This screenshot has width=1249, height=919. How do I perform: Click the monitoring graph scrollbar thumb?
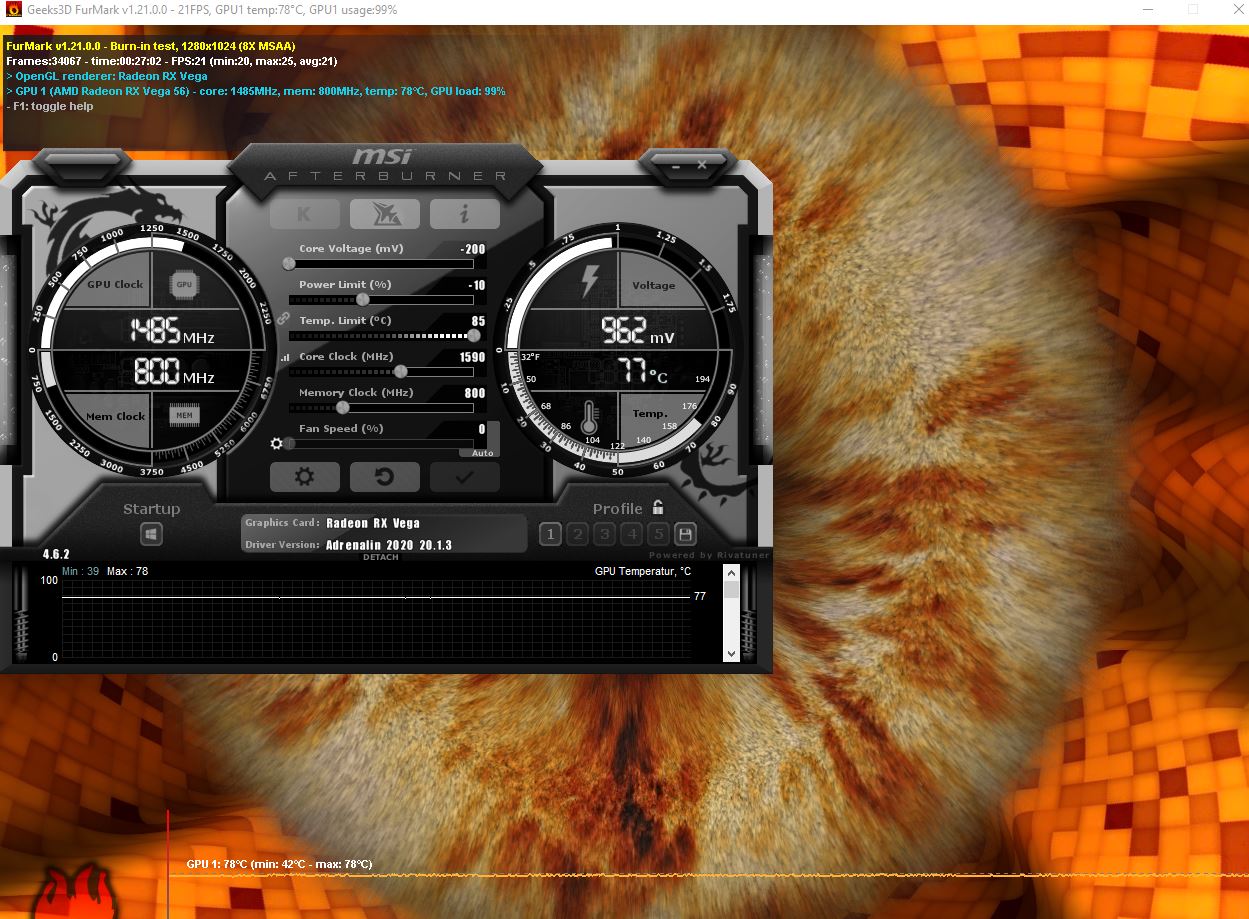[x=731, y=589]
